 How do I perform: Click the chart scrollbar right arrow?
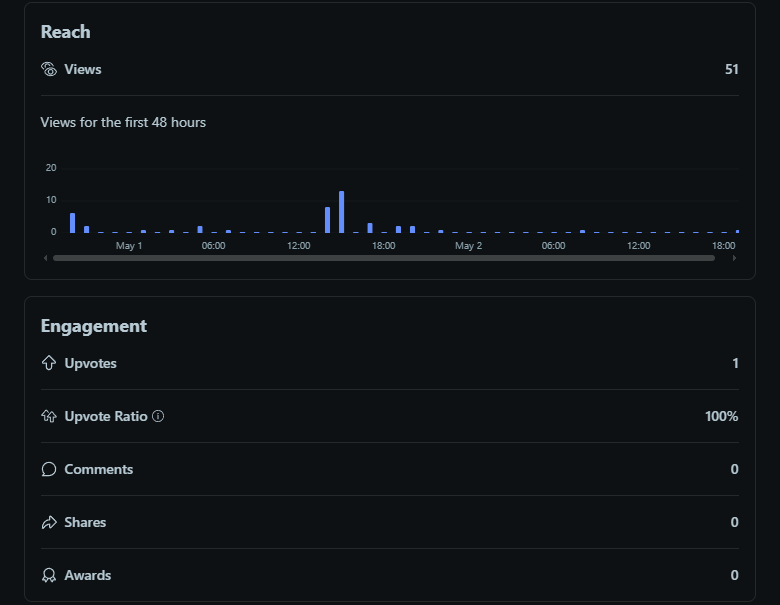[734, 258]
